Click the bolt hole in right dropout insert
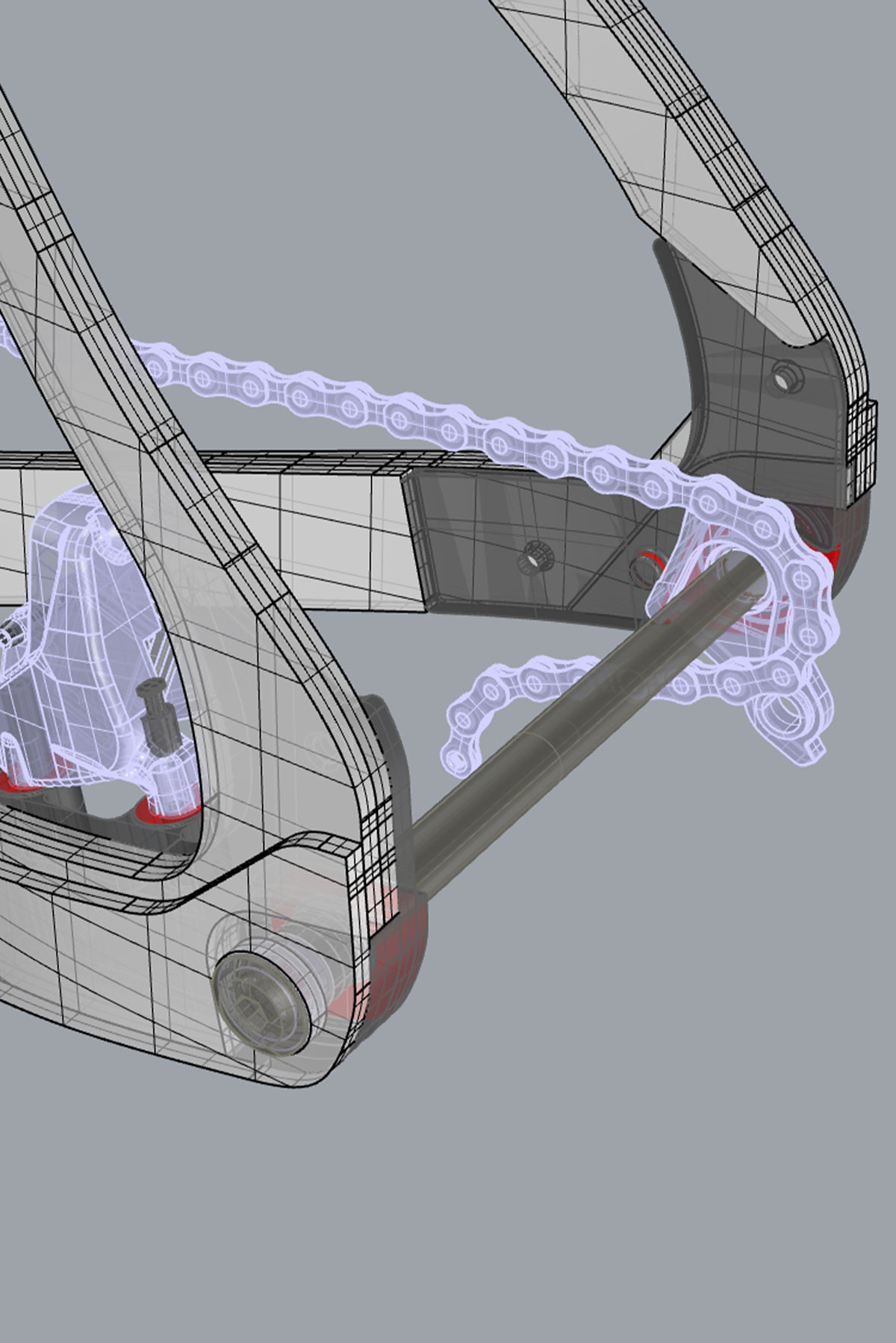The image size is (896, 1343). pyautogui.click(x=783, y=376)
